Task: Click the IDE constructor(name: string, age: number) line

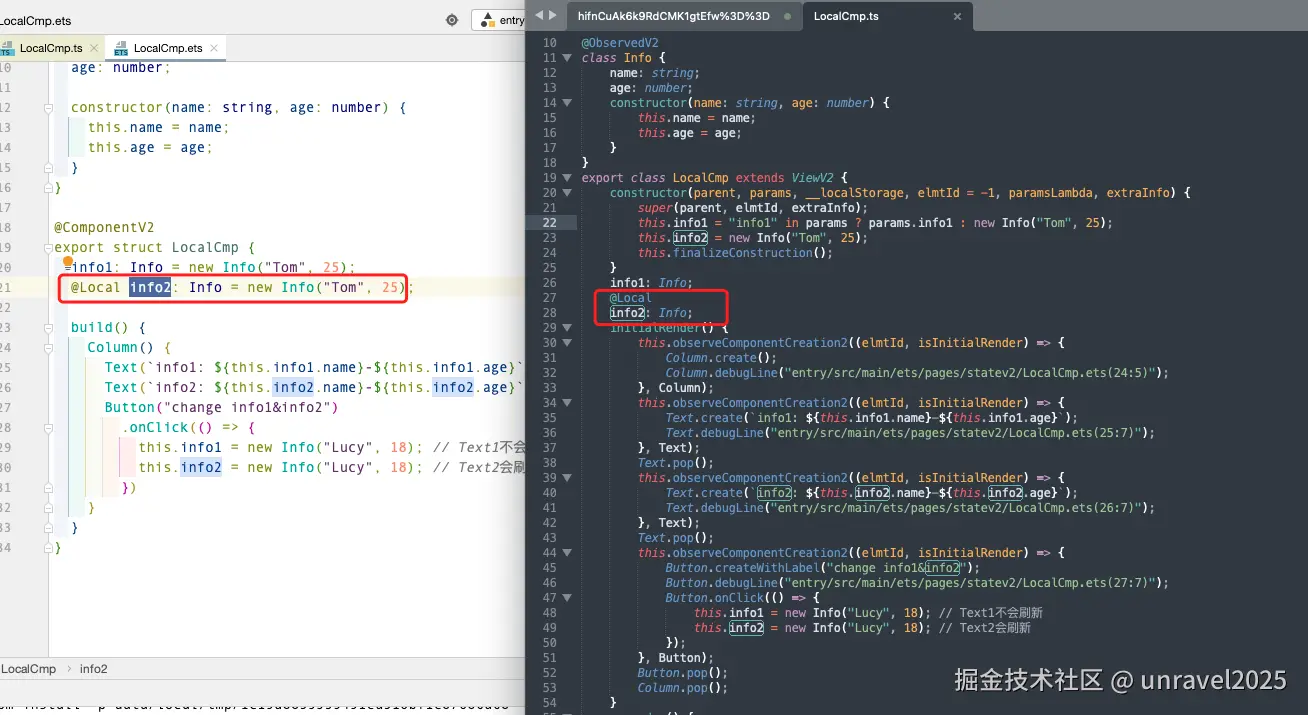Action: click(x=238, y=107)
